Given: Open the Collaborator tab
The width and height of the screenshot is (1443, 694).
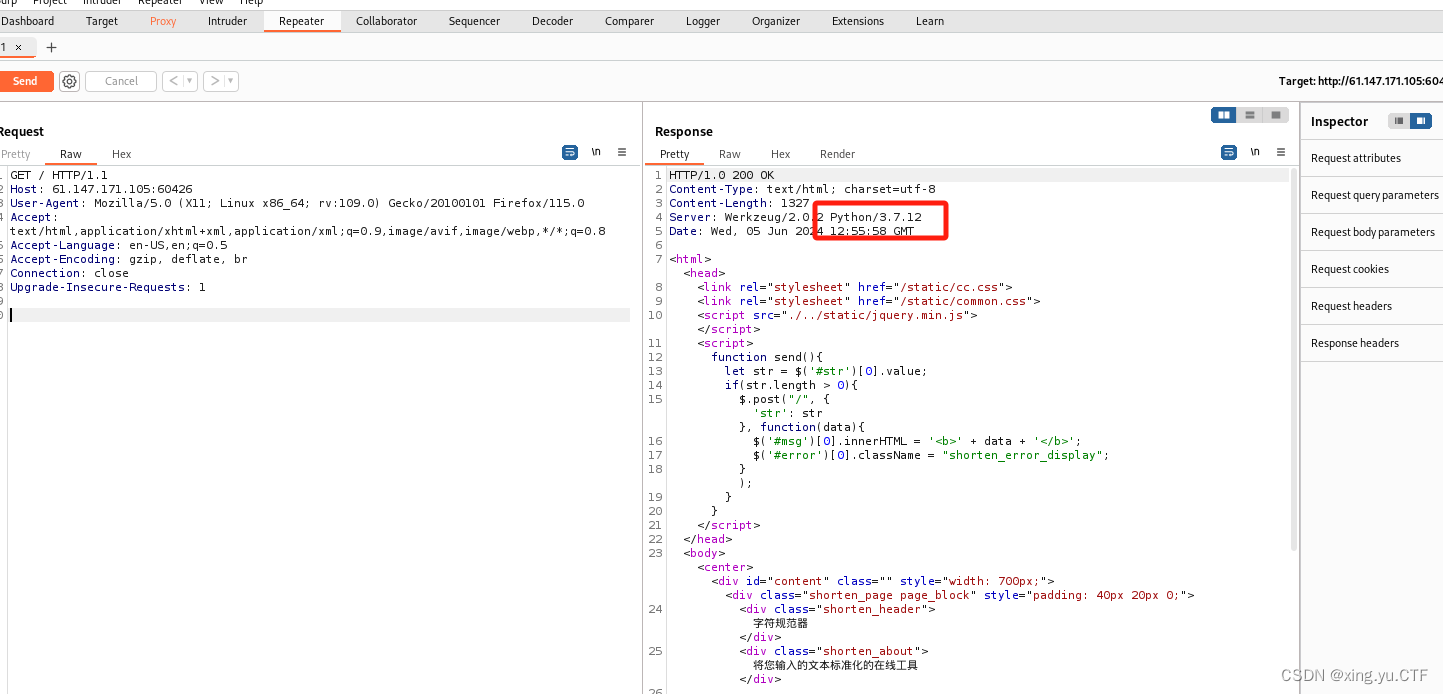Looking at the screenshot, I should (x=386, y=21).
